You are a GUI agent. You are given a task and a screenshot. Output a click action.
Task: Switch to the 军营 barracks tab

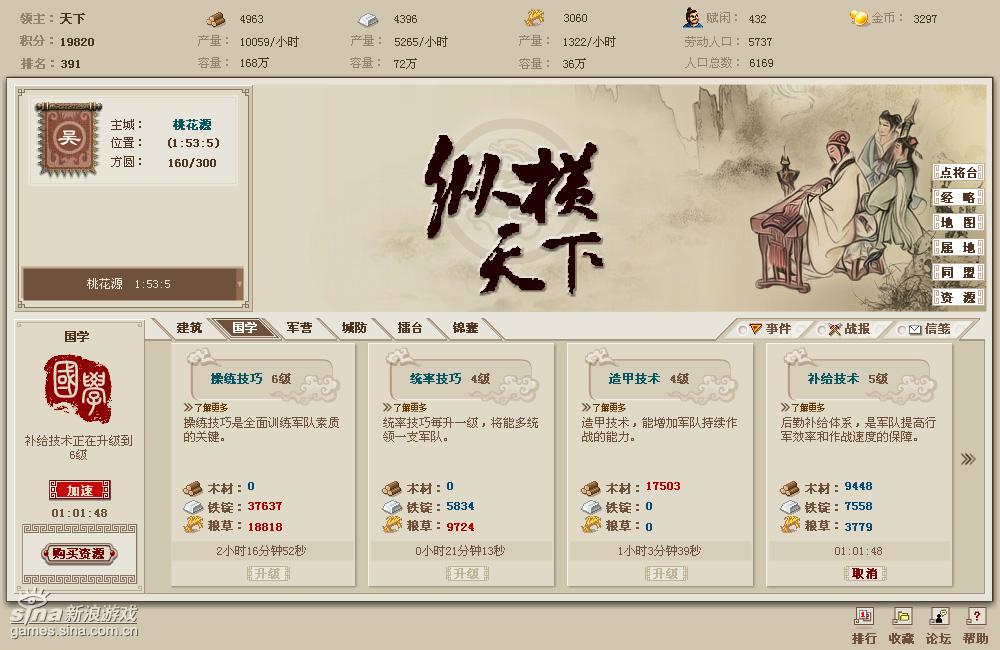[299, 328]
